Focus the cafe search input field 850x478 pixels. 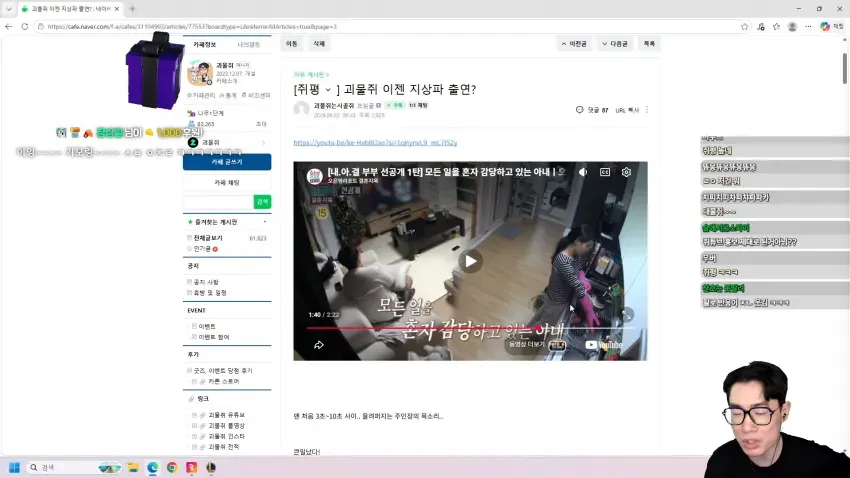coord(218,202)
